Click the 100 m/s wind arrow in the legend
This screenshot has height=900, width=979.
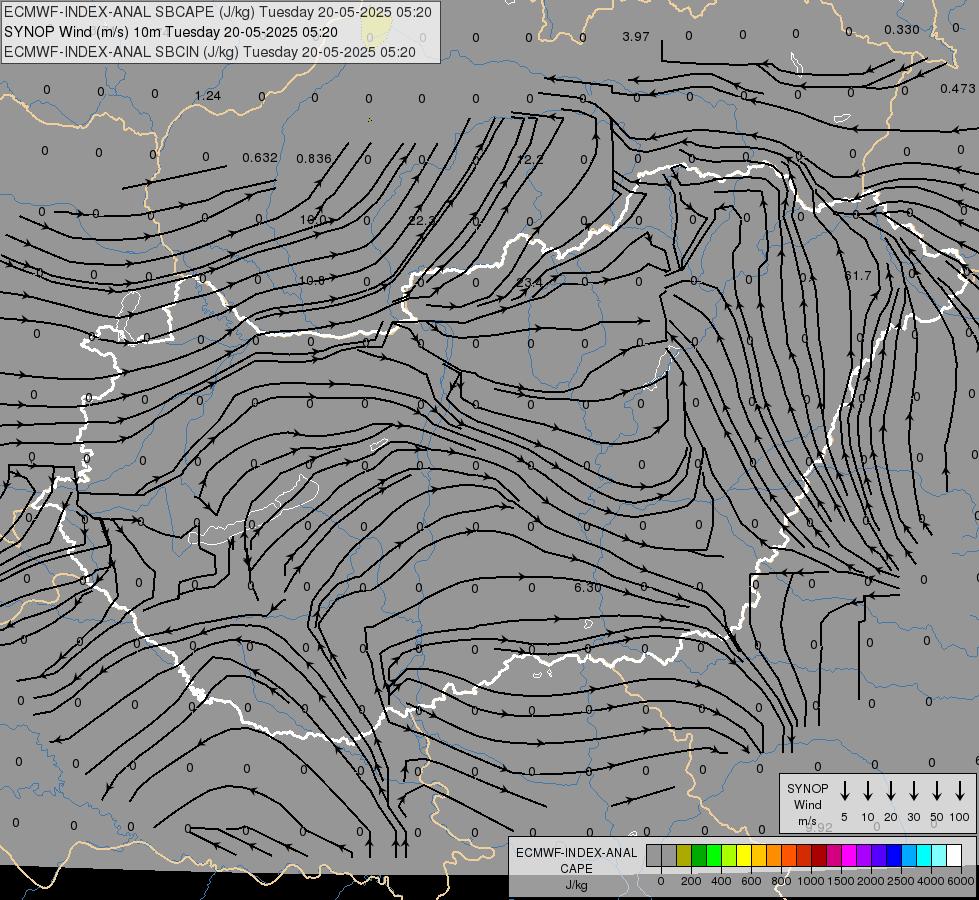960,791
